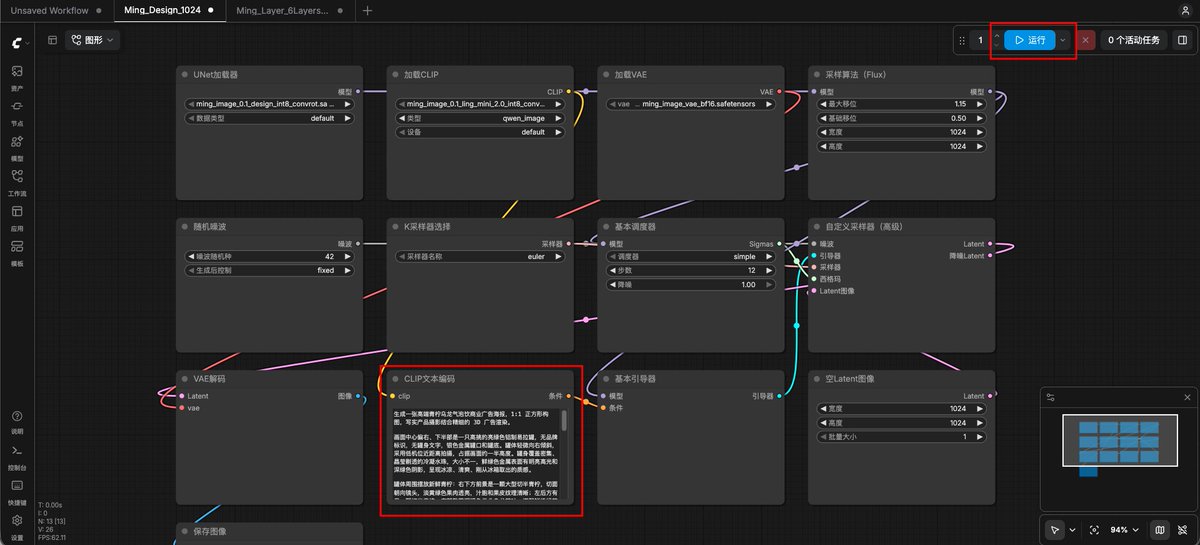Select the UNet model file name field
The height and width of the screenshot is (545, 1200).
coord(270,104)
